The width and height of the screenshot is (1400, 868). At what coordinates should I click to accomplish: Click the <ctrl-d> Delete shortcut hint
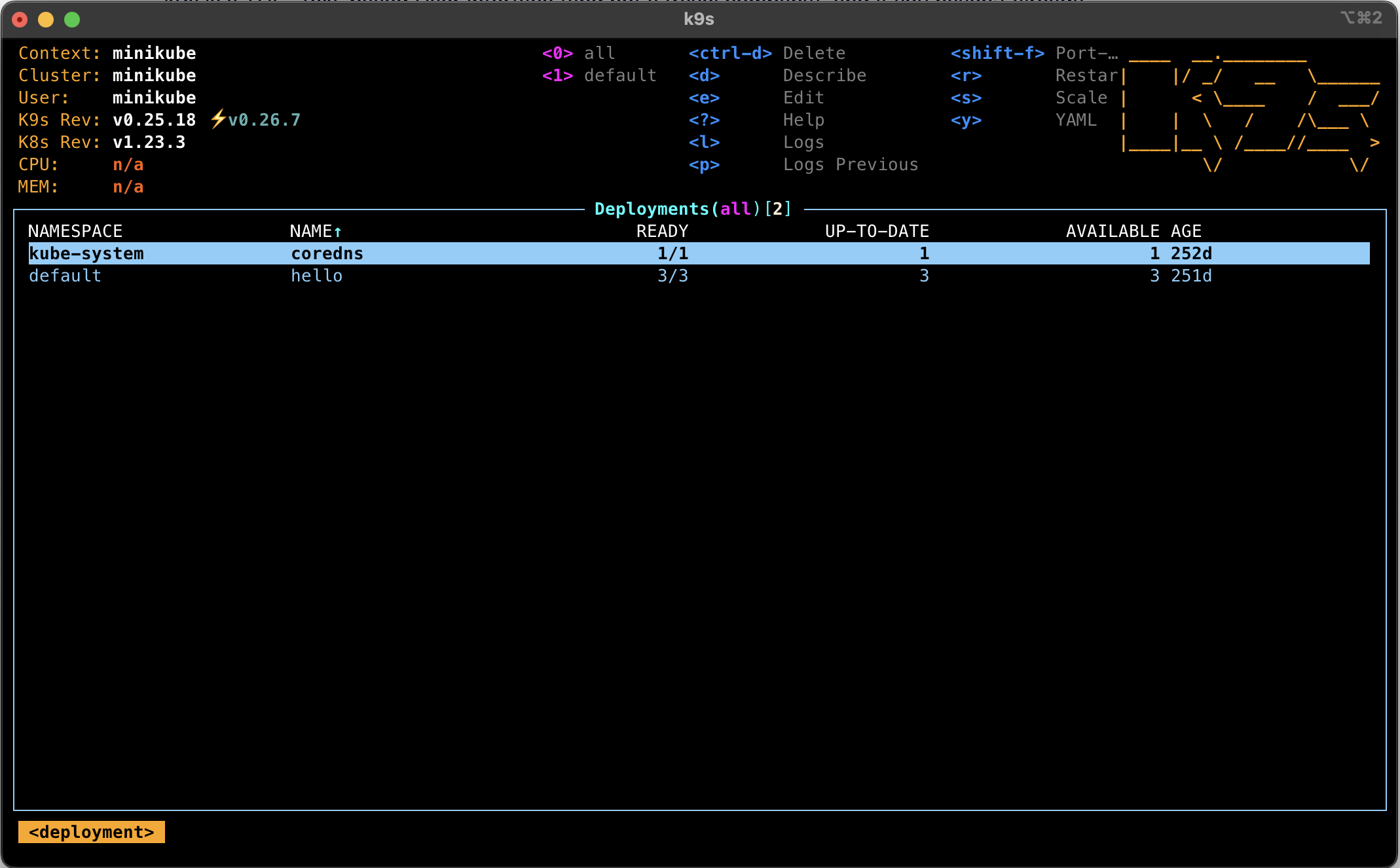767,53
